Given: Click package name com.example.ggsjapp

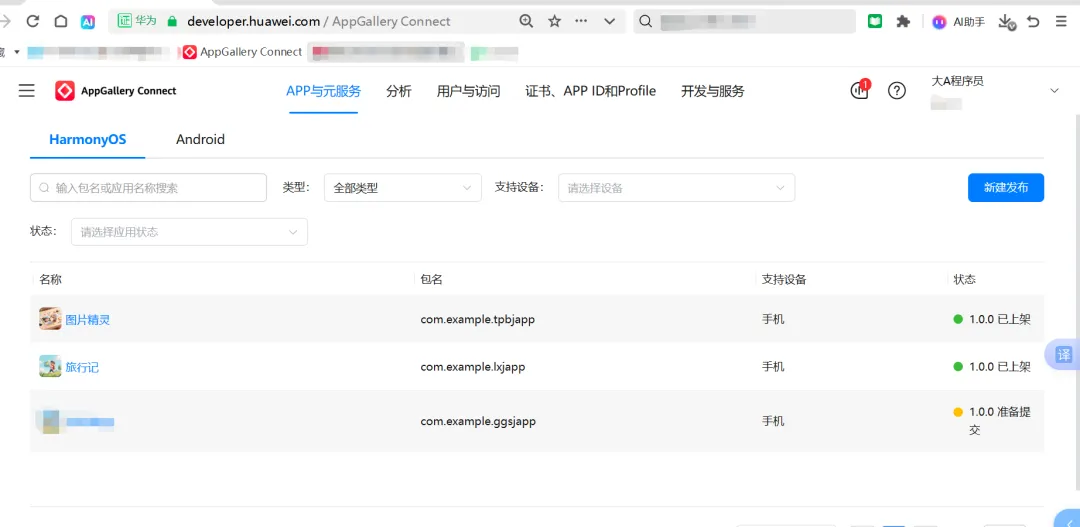Looking at the screenshot, I should coord(478,421).
